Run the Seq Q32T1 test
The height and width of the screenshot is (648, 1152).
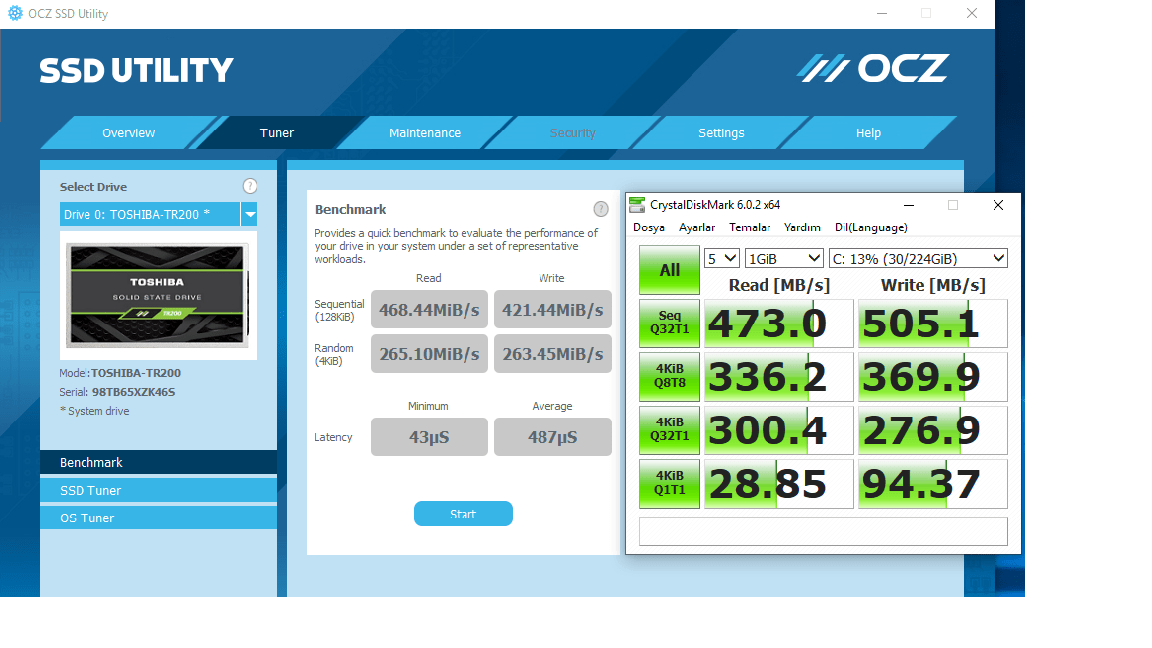click(x=669, y=323)
